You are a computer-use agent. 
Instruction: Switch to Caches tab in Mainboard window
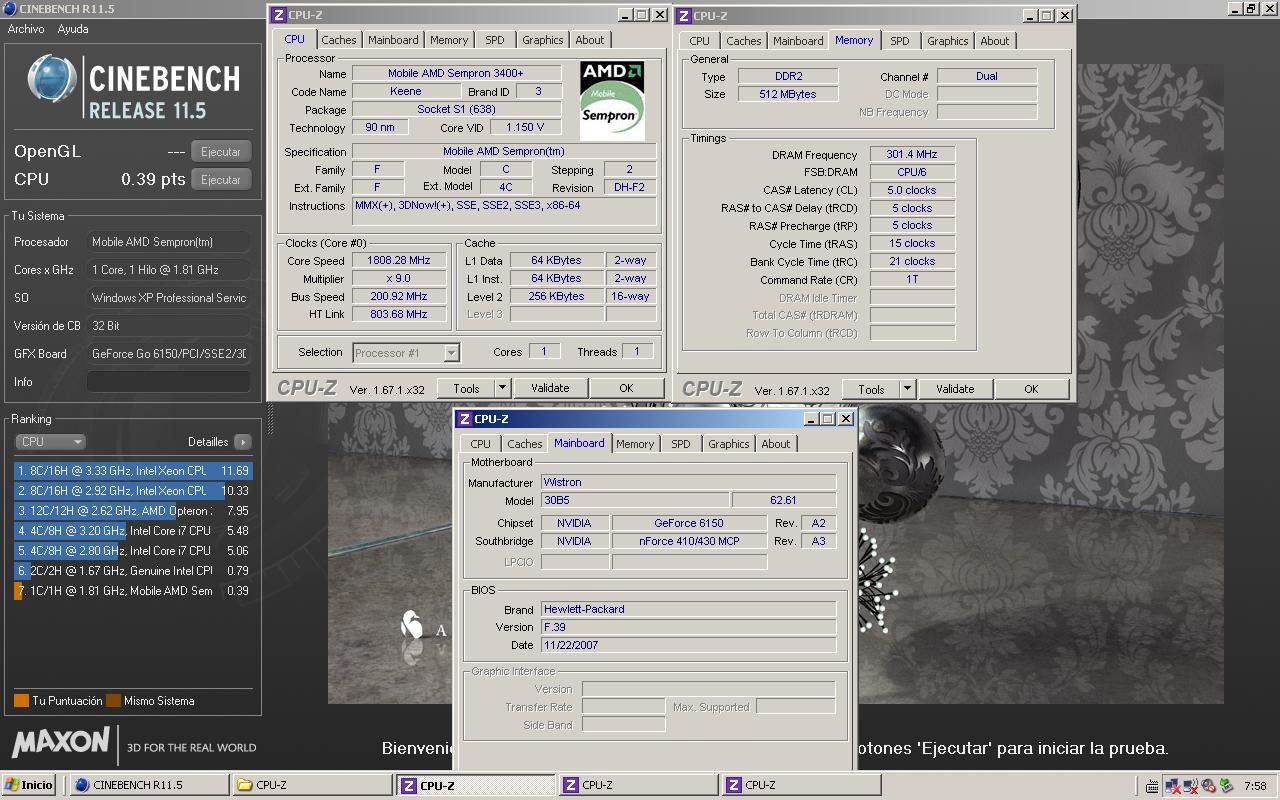tap(524, 444)
